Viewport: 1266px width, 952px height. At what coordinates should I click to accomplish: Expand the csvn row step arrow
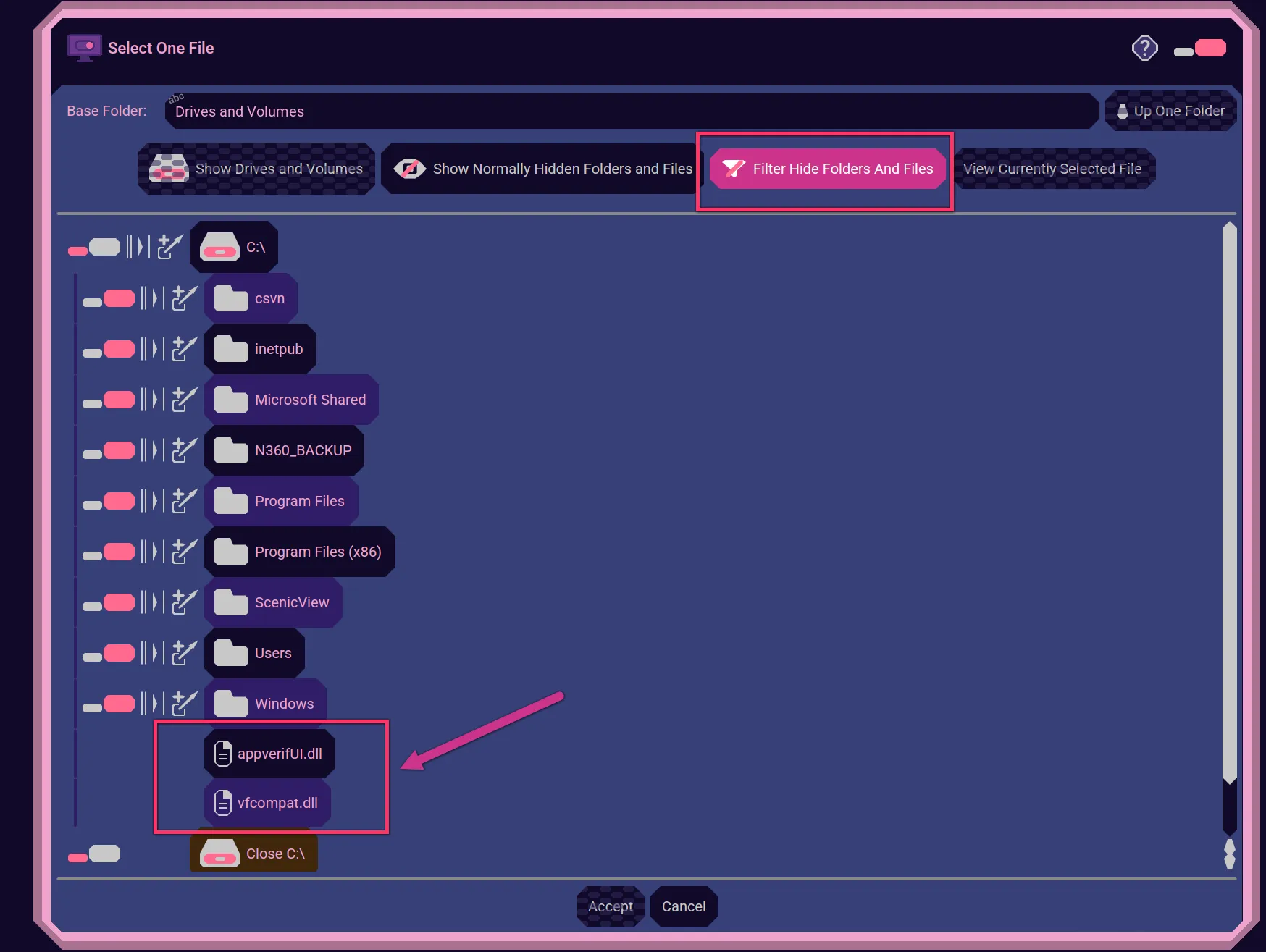tap(153, 298)
